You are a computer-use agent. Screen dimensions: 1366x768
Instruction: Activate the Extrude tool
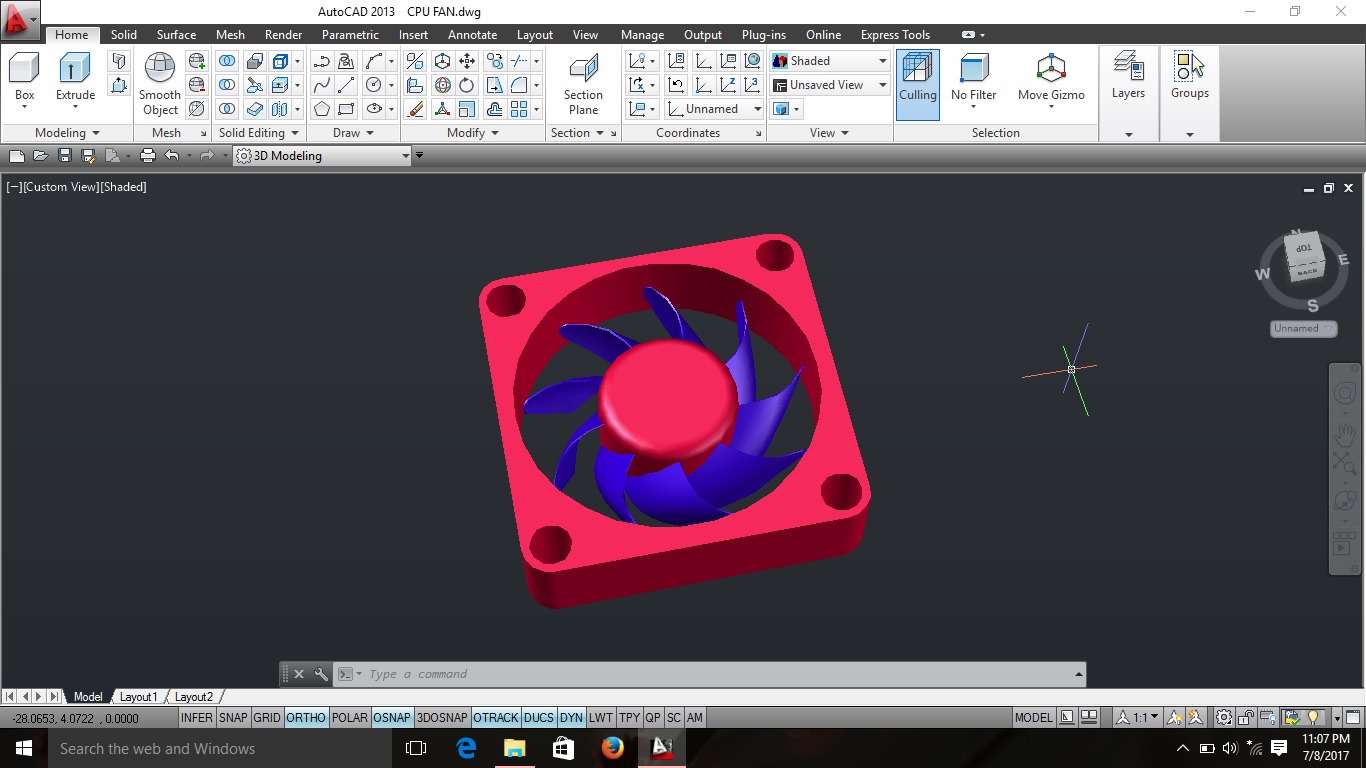pos(75,78)
